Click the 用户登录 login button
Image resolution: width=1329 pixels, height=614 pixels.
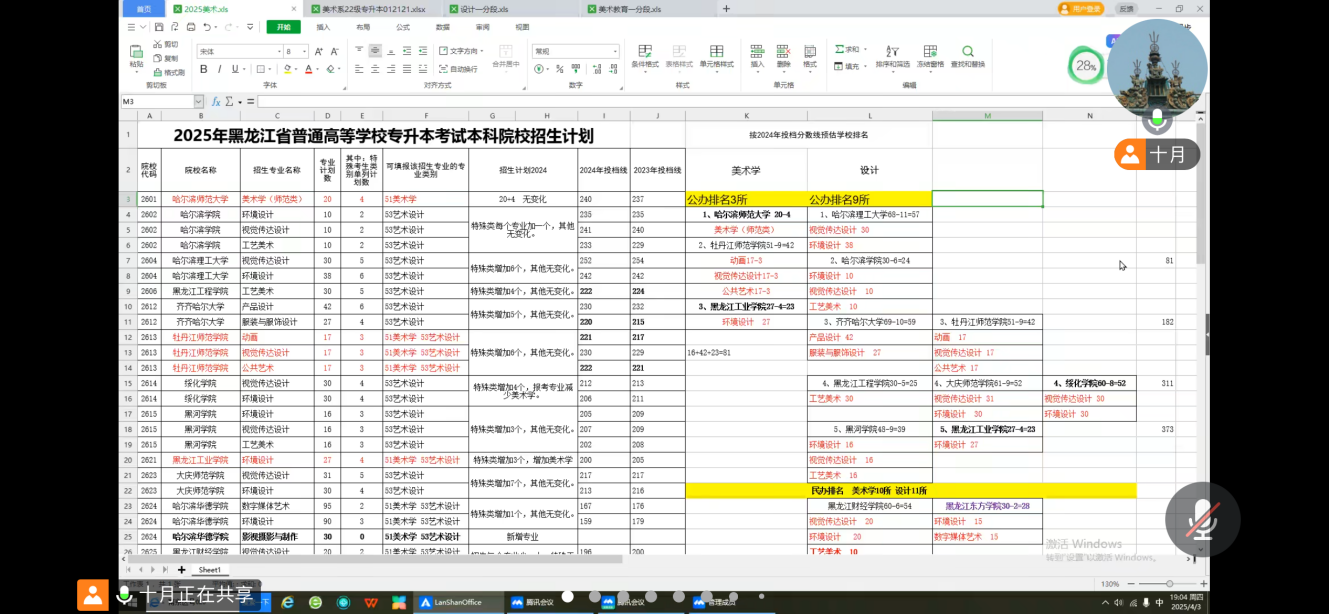pyautogui.click(x=1081, y=9)
